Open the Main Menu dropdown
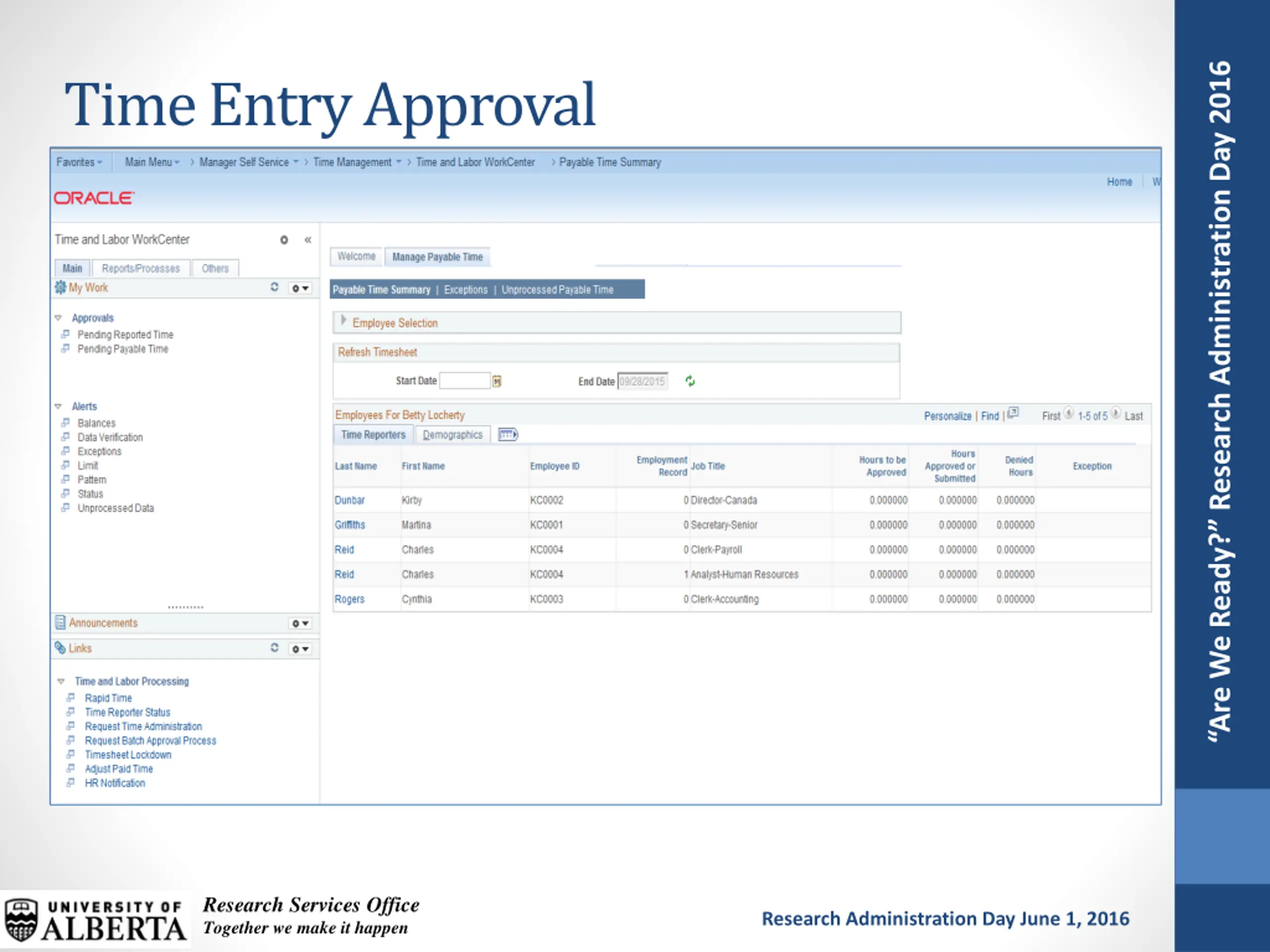Image resolution: width=1270 pixels, height=952 pixels. click(x=152, y=163)
